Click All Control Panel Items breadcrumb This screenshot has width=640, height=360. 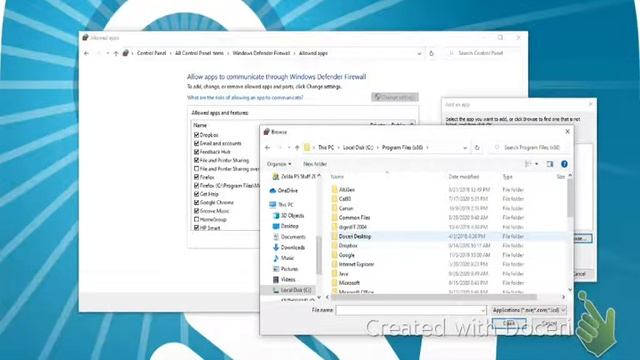pyautogui.click(x=199, y=53)
